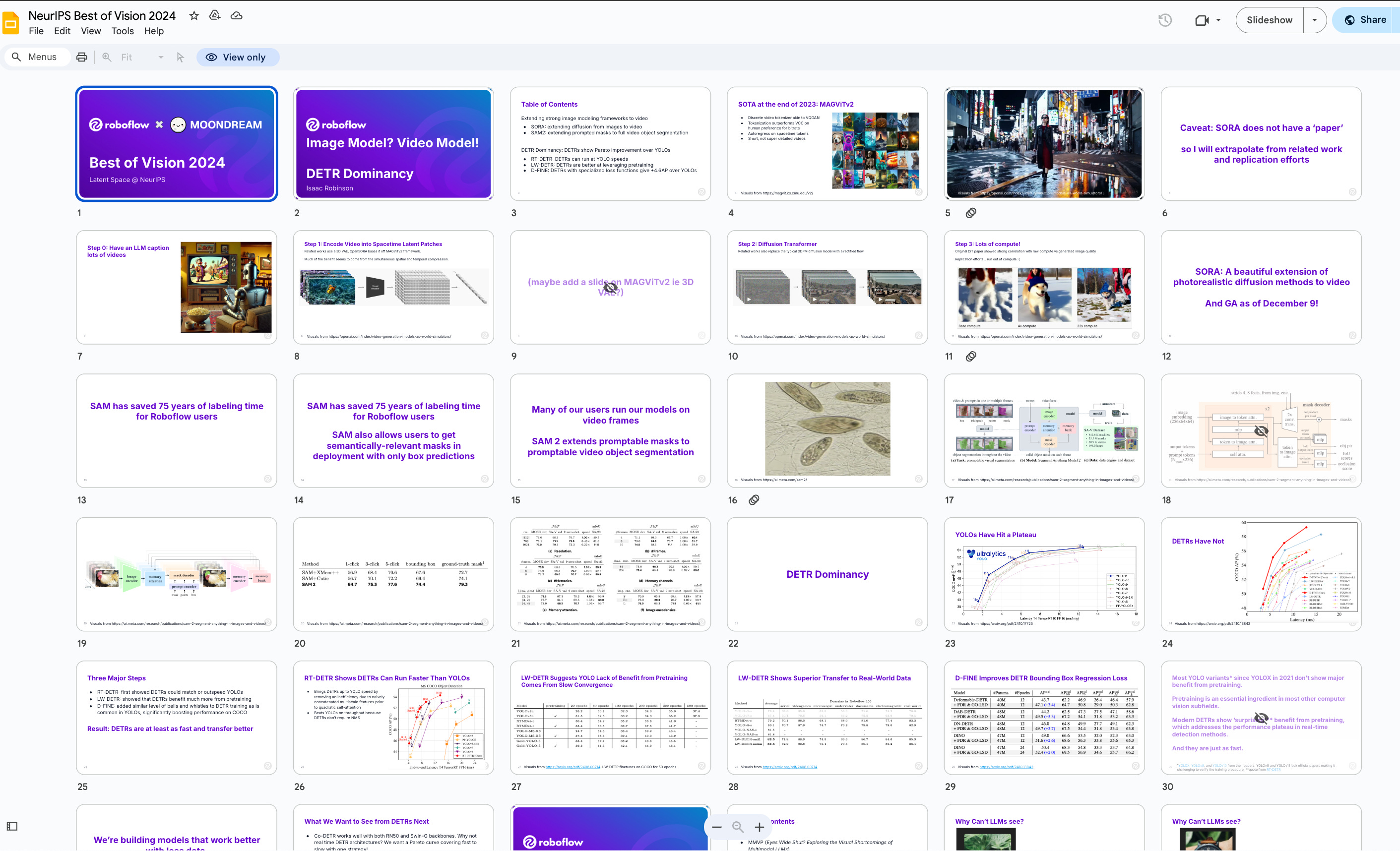Click the filmstrip view icon at bottom left
This screenshot has width=1400, height=851.
[12, 826]
